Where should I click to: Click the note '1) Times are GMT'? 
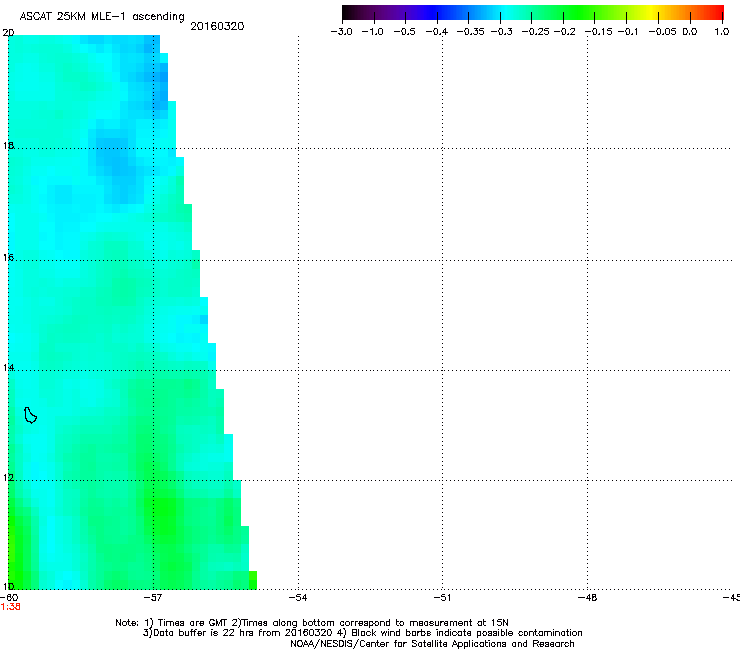186,623
